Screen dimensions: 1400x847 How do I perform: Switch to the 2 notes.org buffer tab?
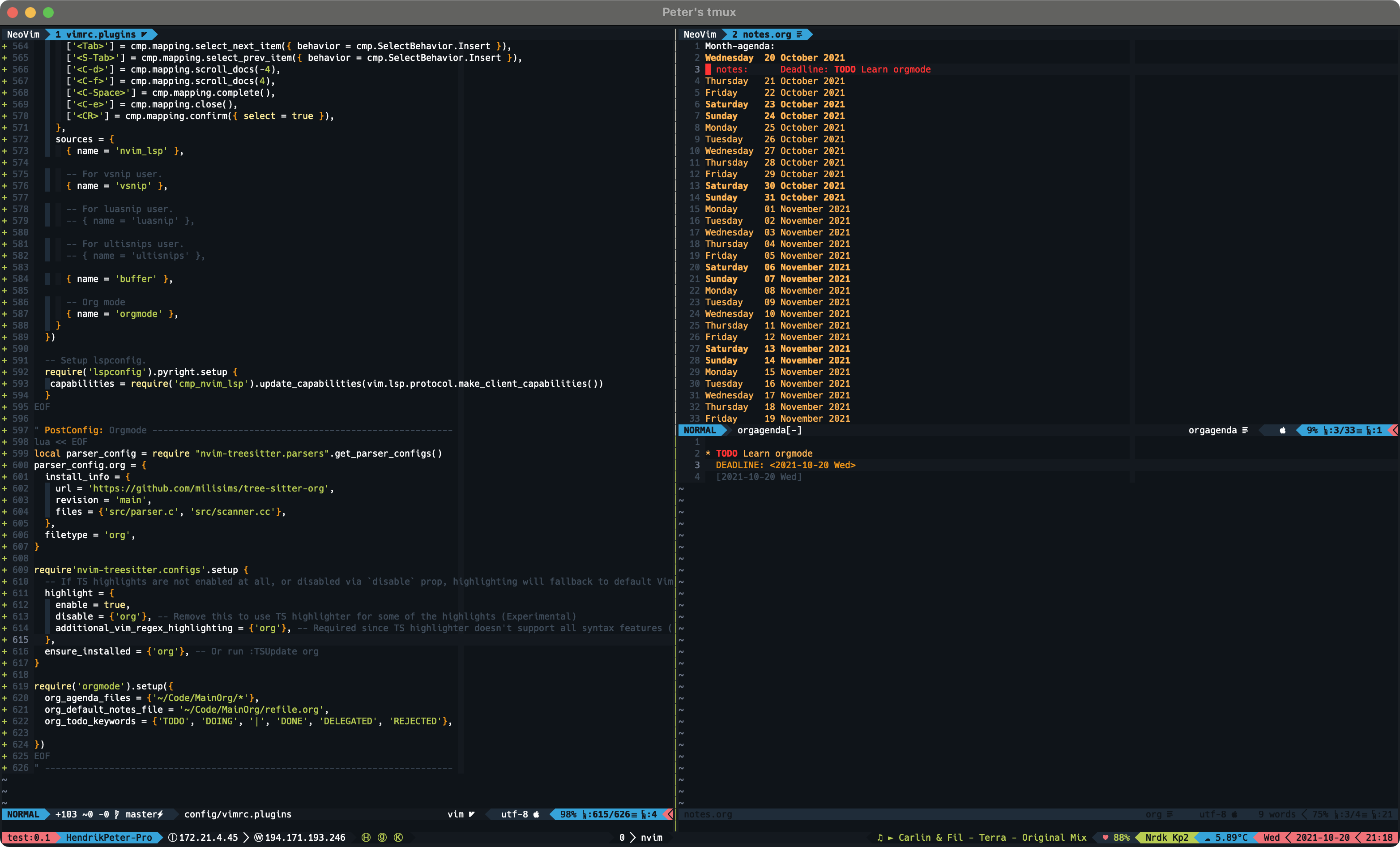point(767,34)
